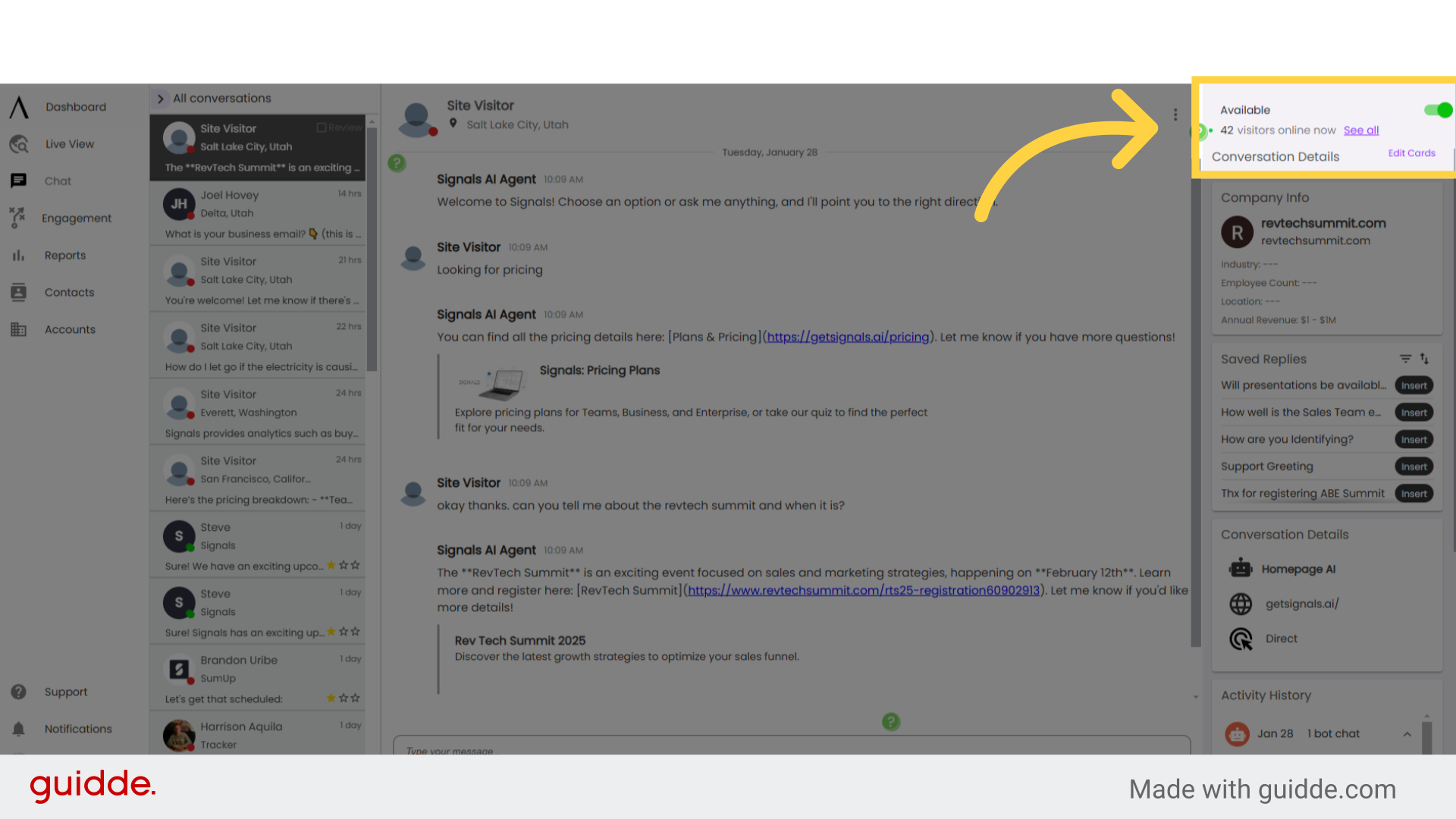This screenshot has height=819, width=1456.
Task: Insert Will presentations be available reply
Action: coord(1414,385)
